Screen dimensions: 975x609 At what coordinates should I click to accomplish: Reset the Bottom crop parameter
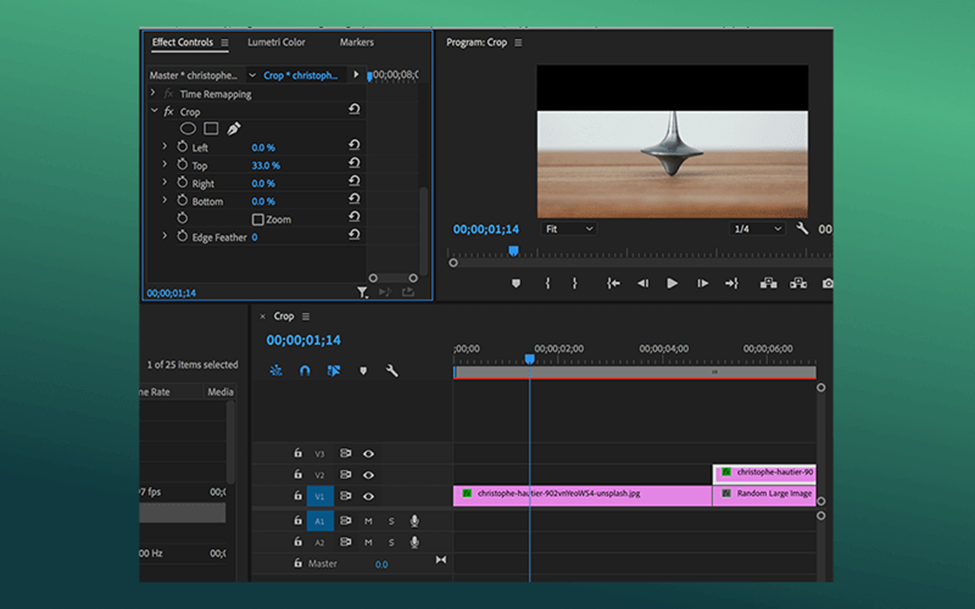point(354,199)
